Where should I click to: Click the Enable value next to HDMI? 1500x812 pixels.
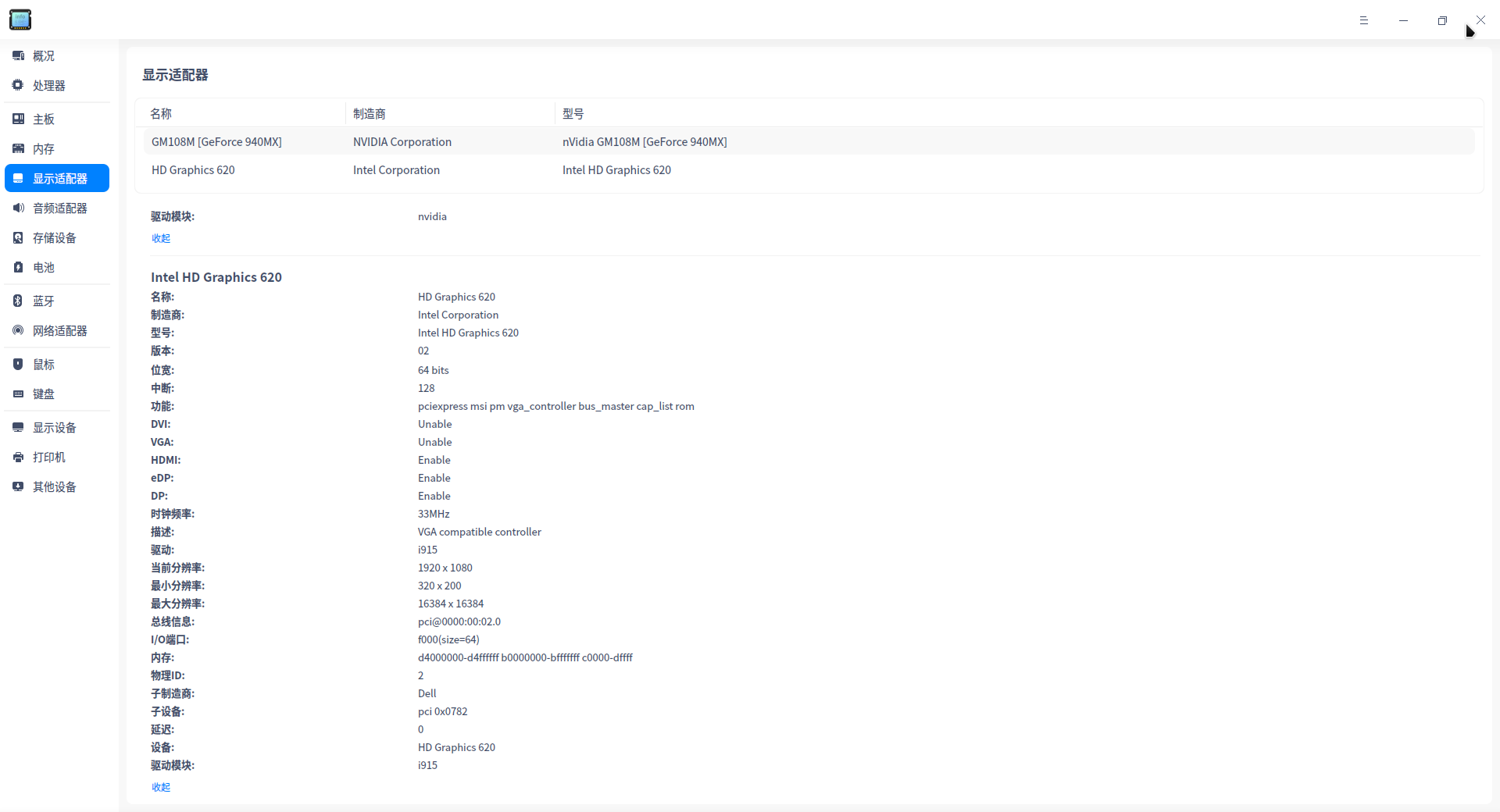pyautogui.click(x=434, y=460)
